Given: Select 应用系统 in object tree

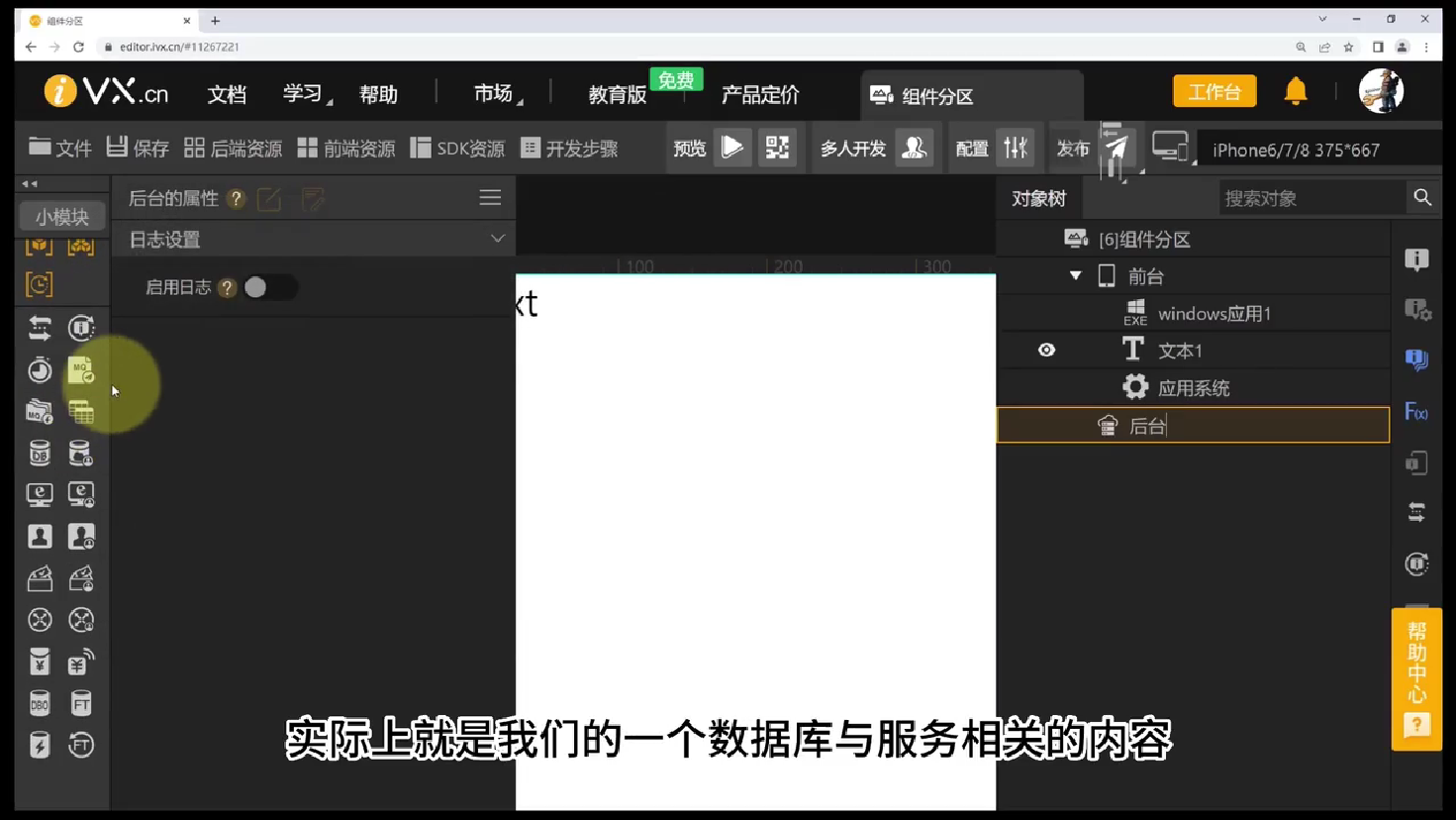Looking at the screenshot, I should tap(1194, 387).
